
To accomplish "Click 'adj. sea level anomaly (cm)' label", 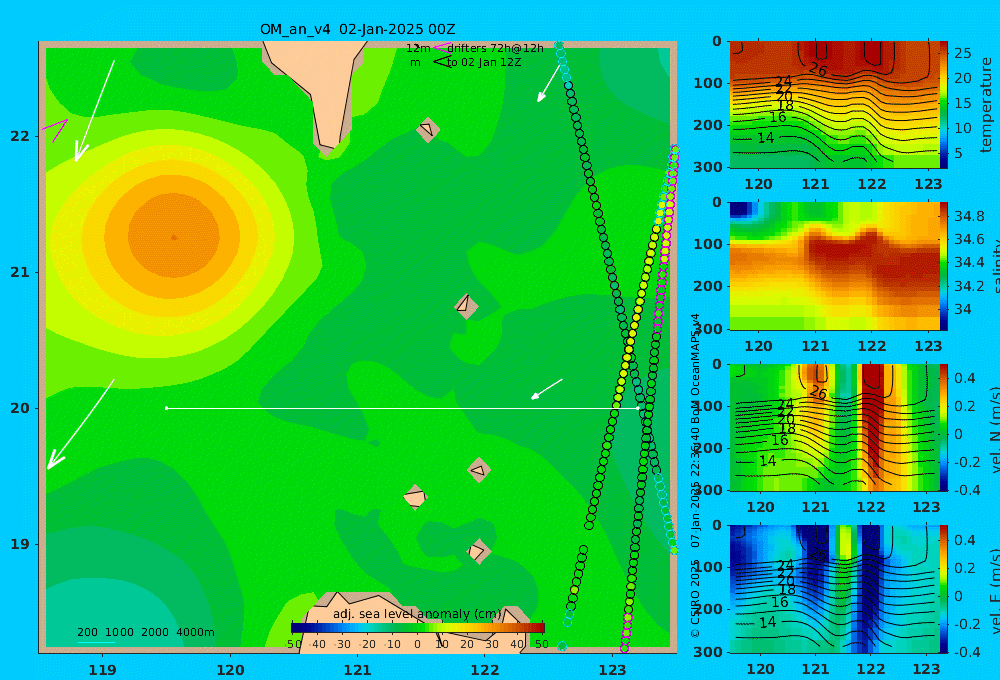I will click(x=417, y=614).
